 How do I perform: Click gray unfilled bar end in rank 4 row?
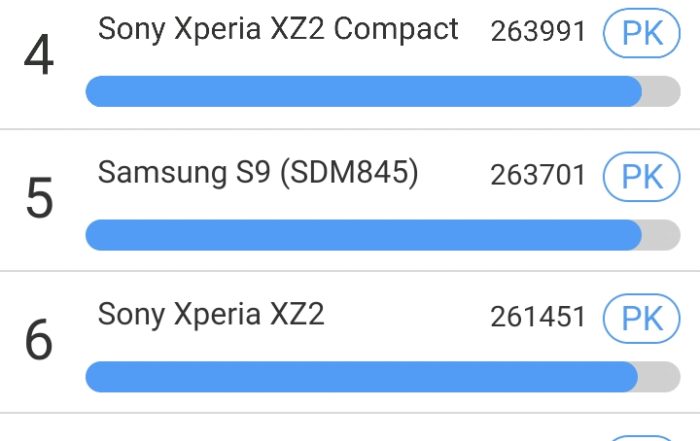662,91
